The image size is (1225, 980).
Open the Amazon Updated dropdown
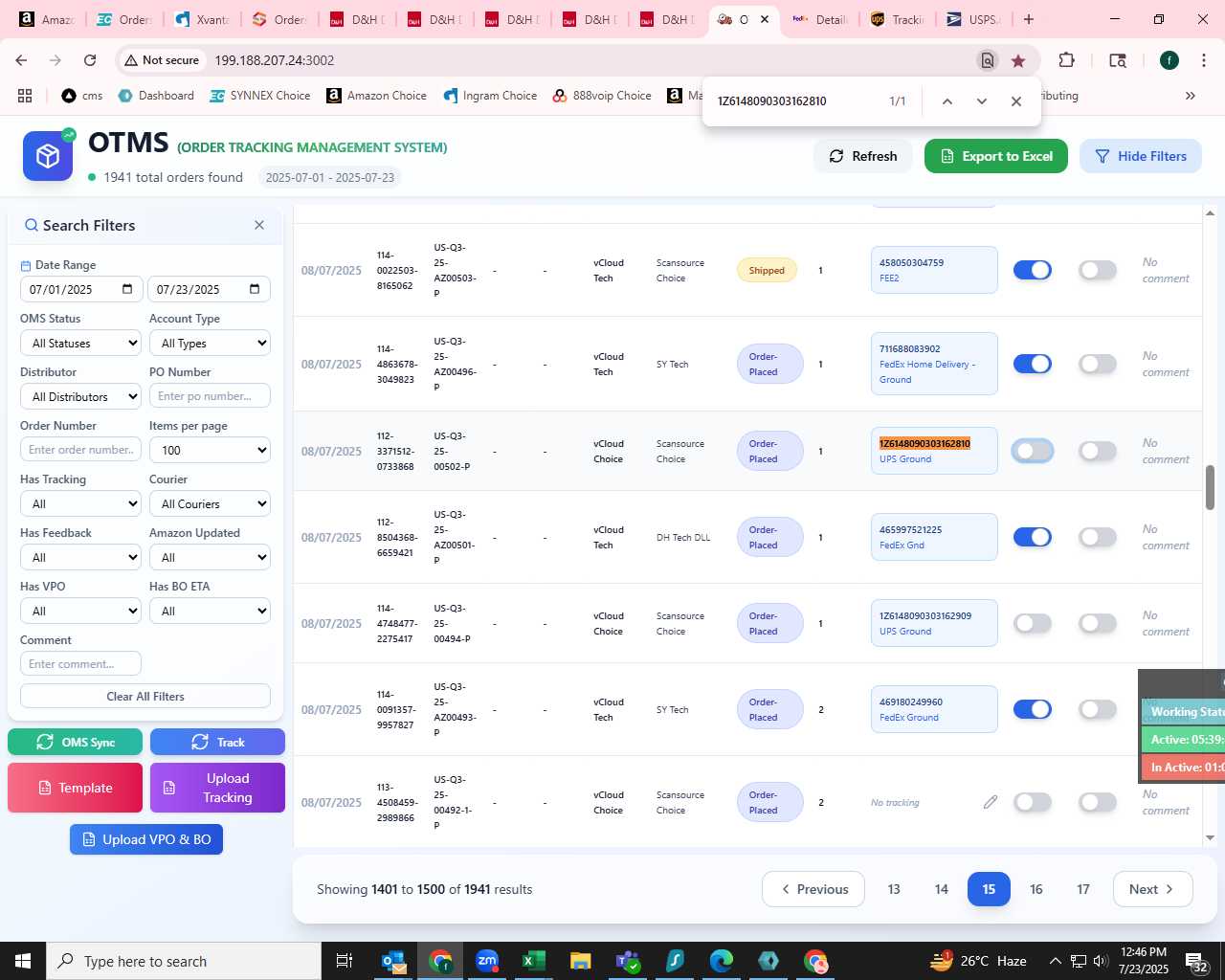pos(210,557)
